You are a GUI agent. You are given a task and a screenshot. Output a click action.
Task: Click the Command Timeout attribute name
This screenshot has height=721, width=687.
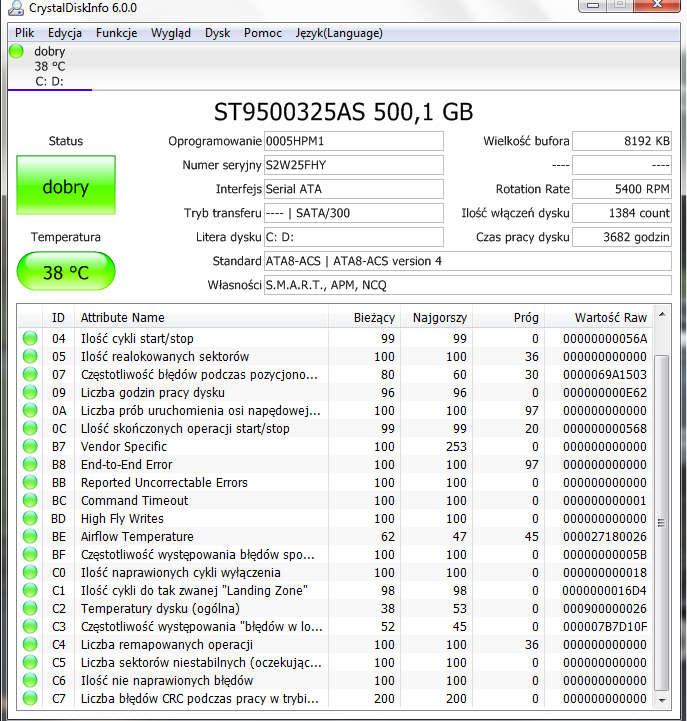134,500
